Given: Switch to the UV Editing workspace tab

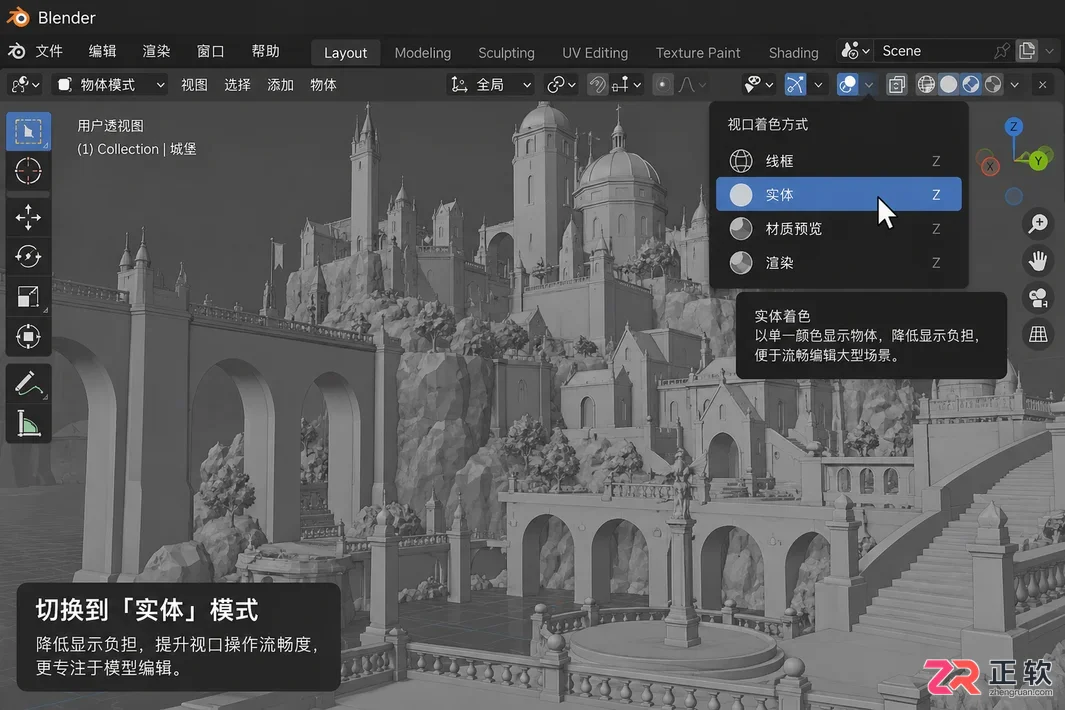Looking at the screenshot, I should (595, 52).
